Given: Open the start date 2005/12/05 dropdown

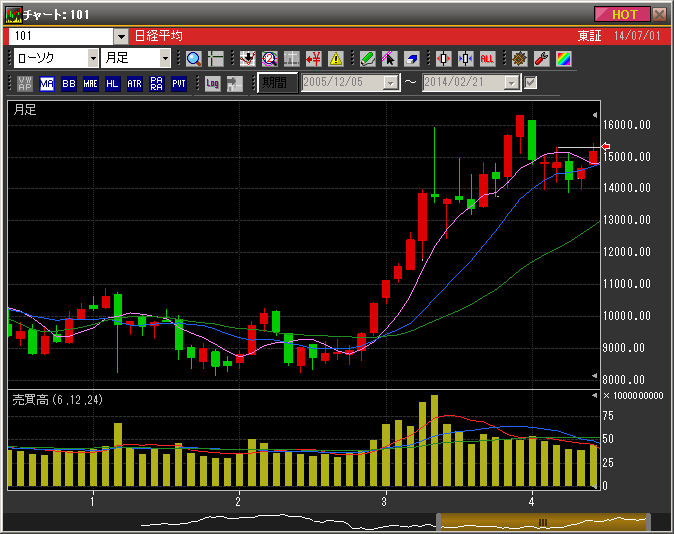Looking at the screenshot, I should tap(391, 83).
